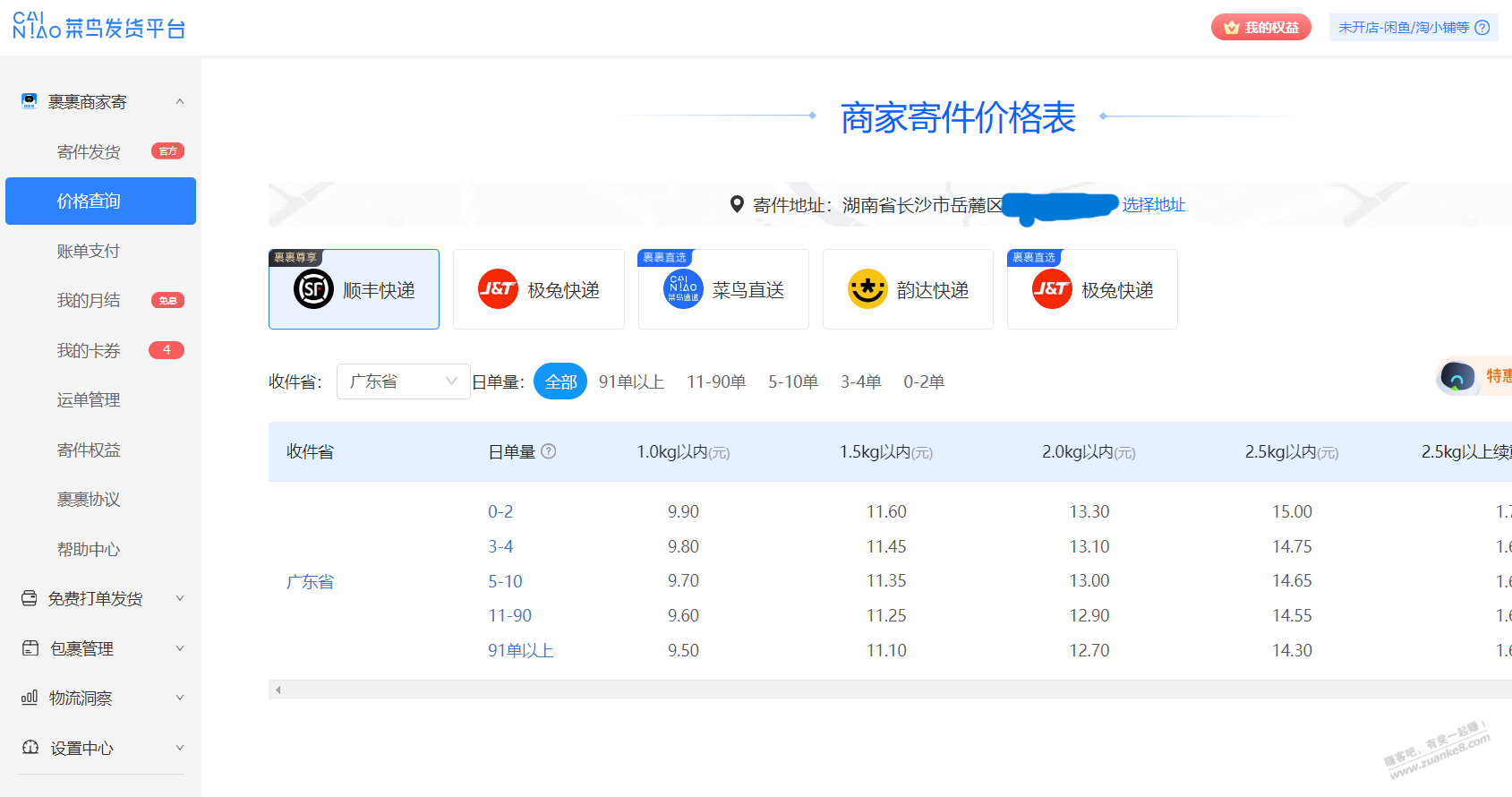The width and height of the screenshot is (1512, 797).
Task: Click the 官方 badge on 寄件发货
Action: (x=167, y=151)
